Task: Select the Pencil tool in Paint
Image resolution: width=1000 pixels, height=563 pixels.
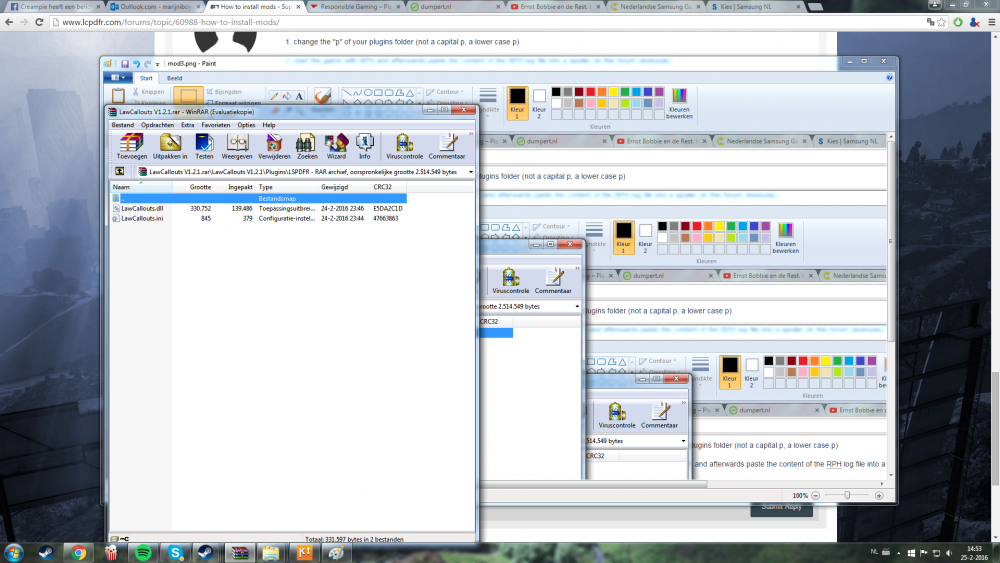Action: coord(274,96)
